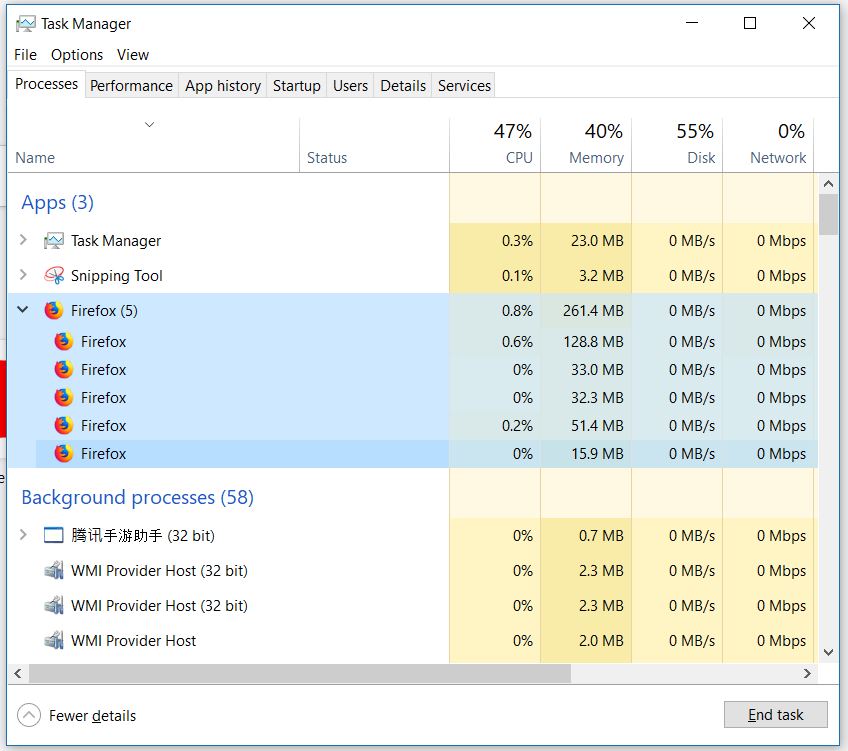Select the Processes tab

tap(47, 84)
